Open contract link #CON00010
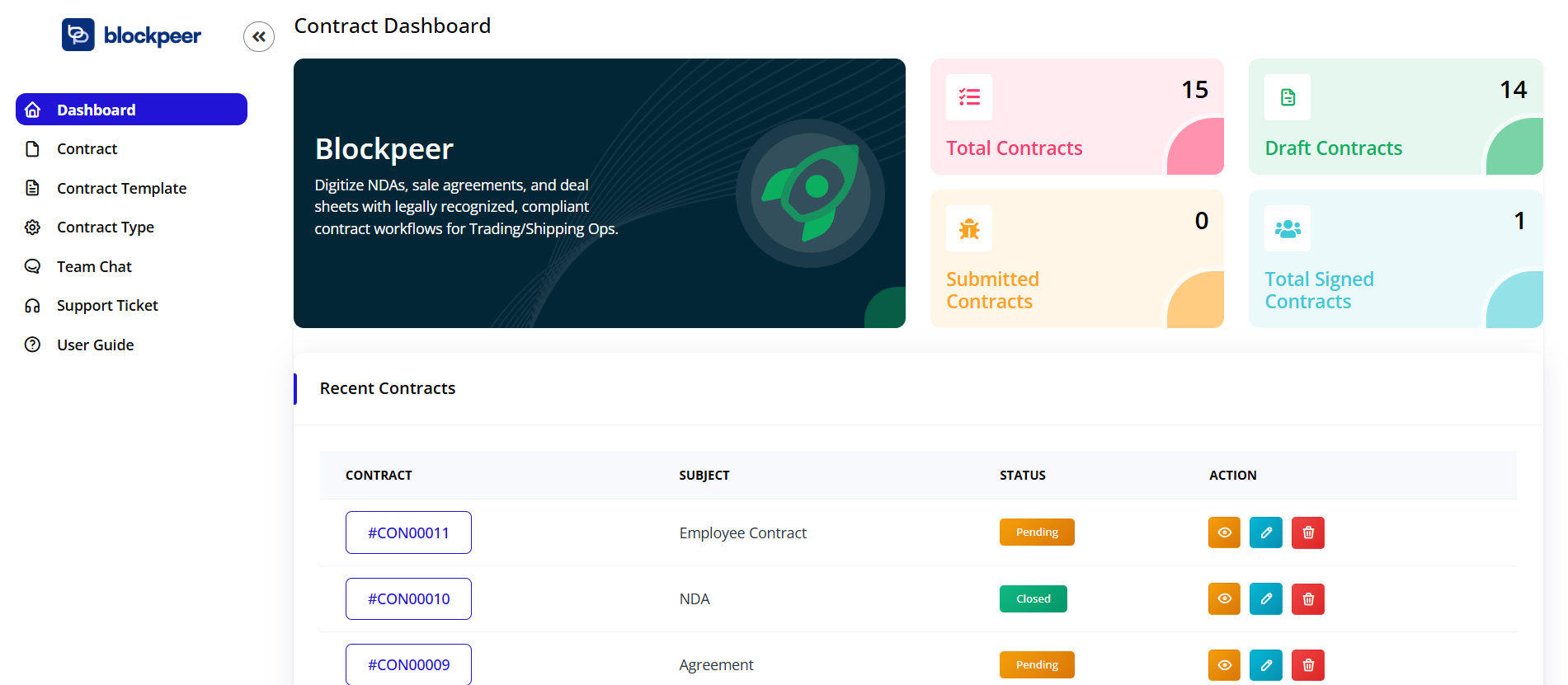Viewport: 1568px width, 685px height. (x=408, y=598)
